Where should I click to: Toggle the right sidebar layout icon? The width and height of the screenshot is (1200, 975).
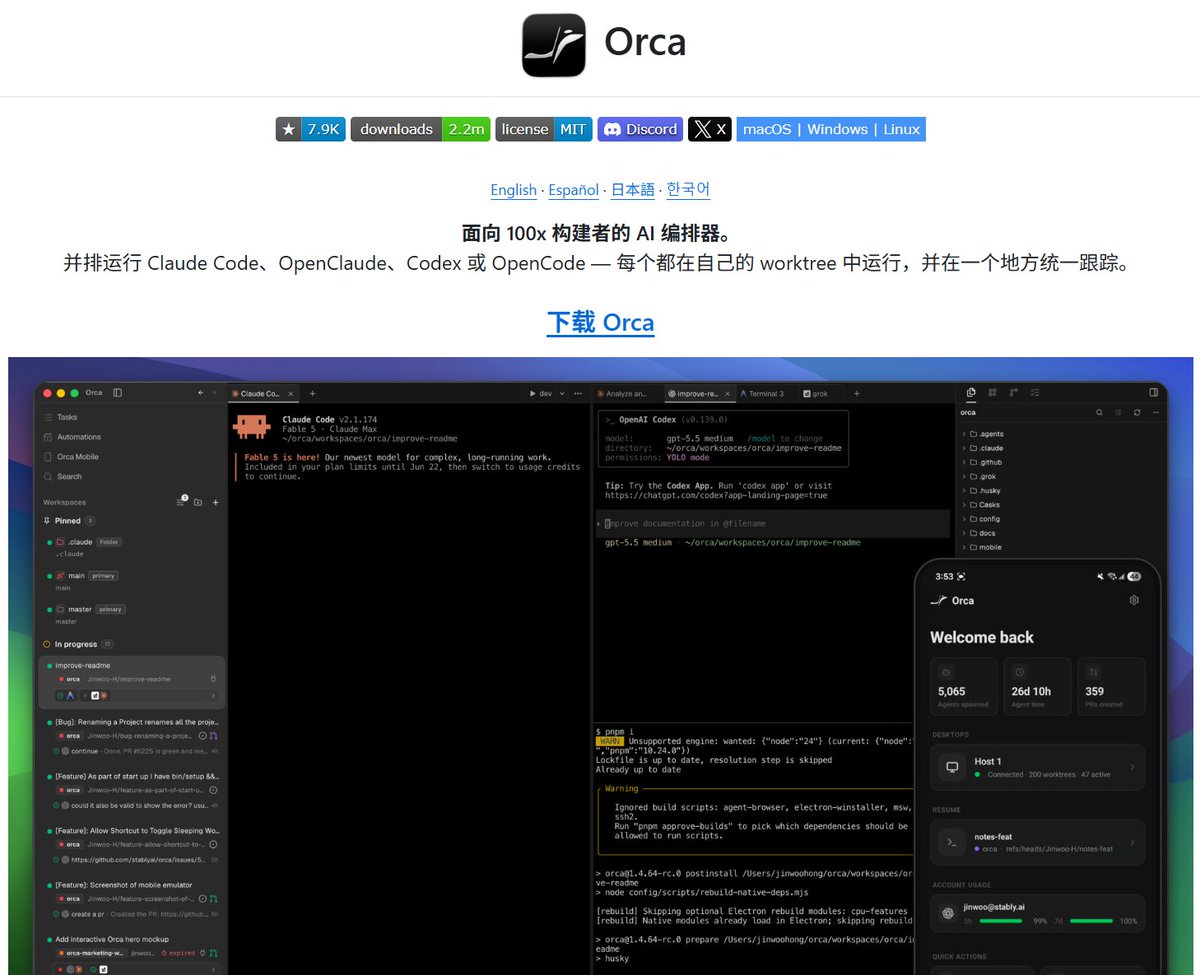[x=1153, y=393]
